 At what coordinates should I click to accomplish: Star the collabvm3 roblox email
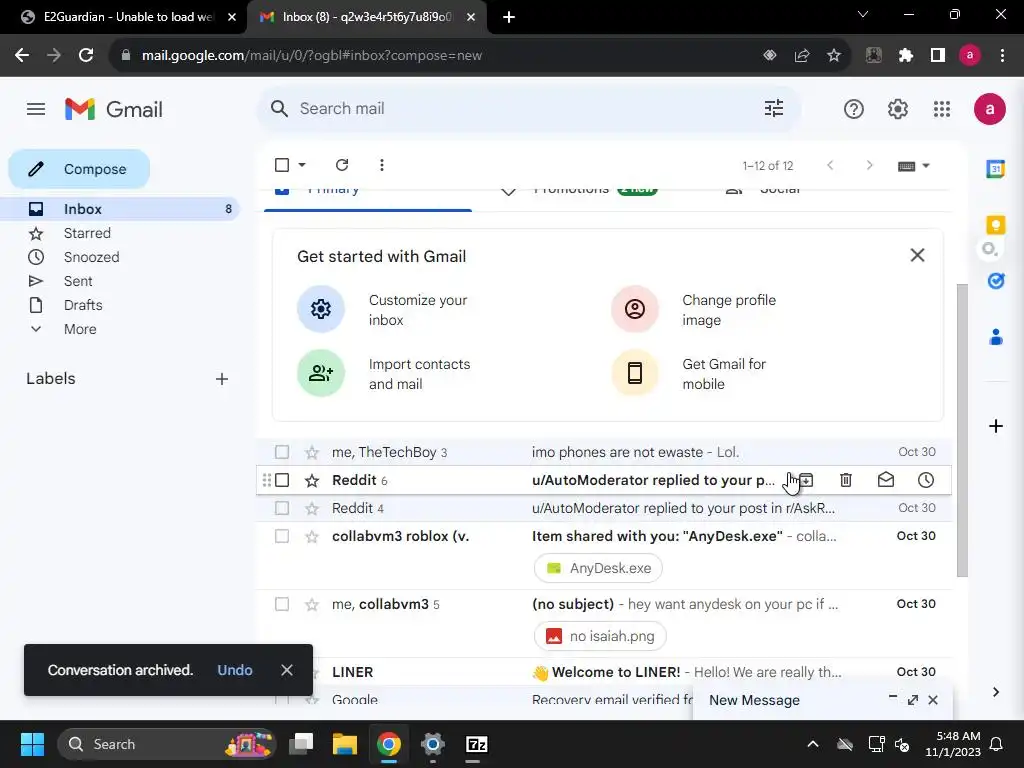tap(312, 536)
